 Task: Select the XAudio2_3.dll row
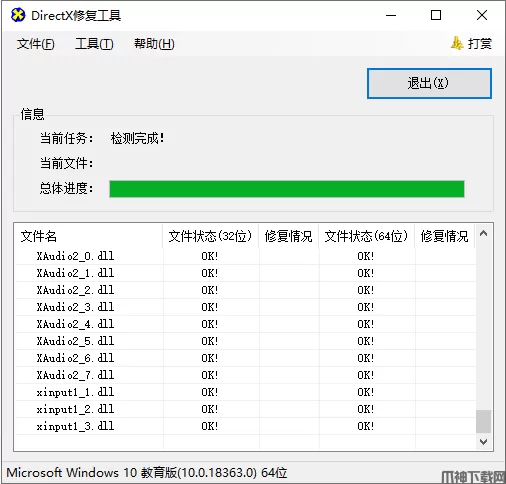pos(245,307)
